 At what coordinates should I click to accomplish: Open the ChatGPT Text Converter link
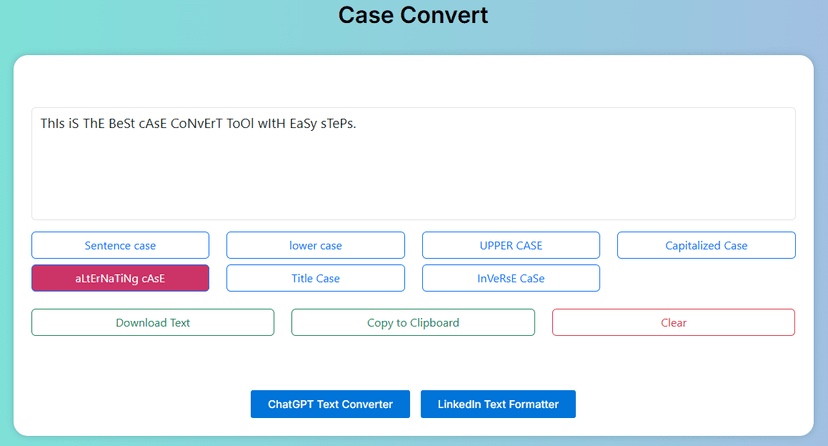click(x=330, y=404)
